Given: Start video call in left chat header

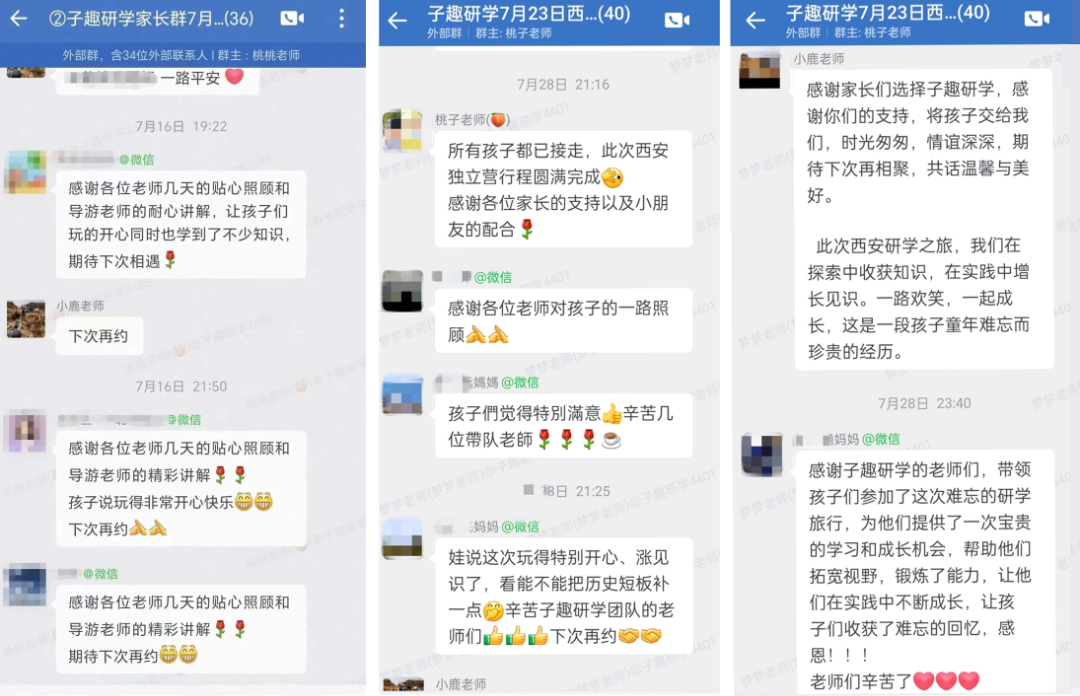Looking at the screenshot, I should (x=292, y=19).
